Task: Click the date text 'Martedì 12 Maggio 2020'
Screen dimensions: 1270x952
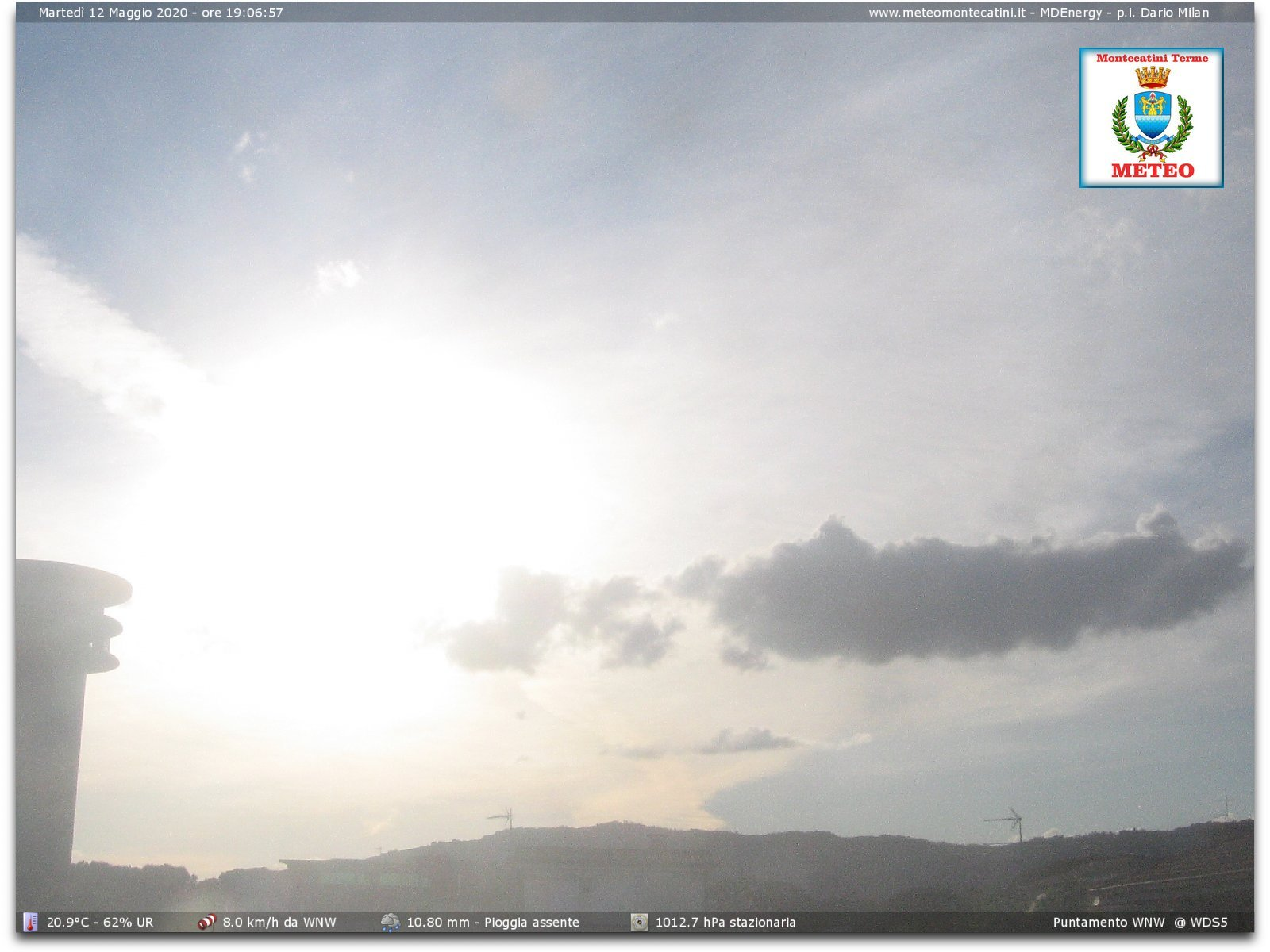Action: pyautogui.click(x=114, y=13)
